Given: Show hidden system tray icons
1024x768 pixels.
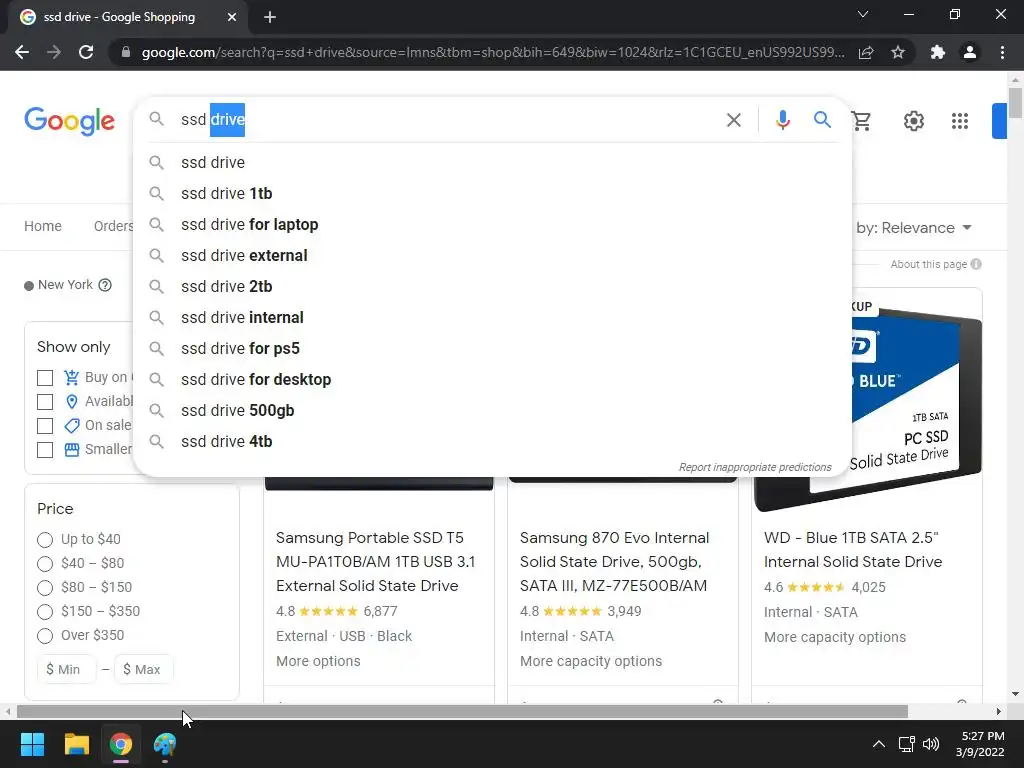Looking at the screenshot, I should tap(879, 744).
